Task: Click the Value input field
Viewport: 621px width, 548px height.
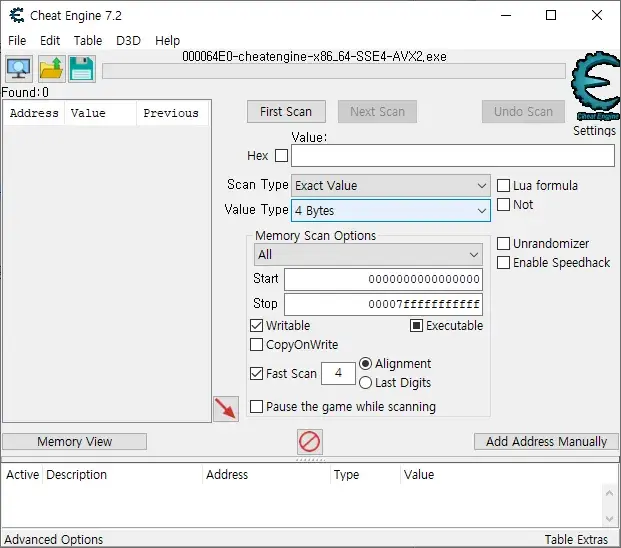Action: tap(452, 156)
